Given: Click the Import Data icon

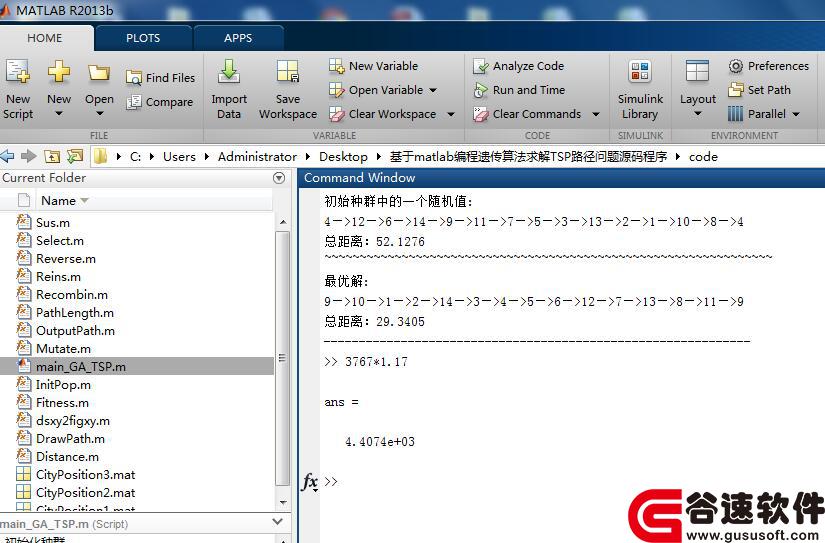Looking at the screenshot, I should pos(229,72).
